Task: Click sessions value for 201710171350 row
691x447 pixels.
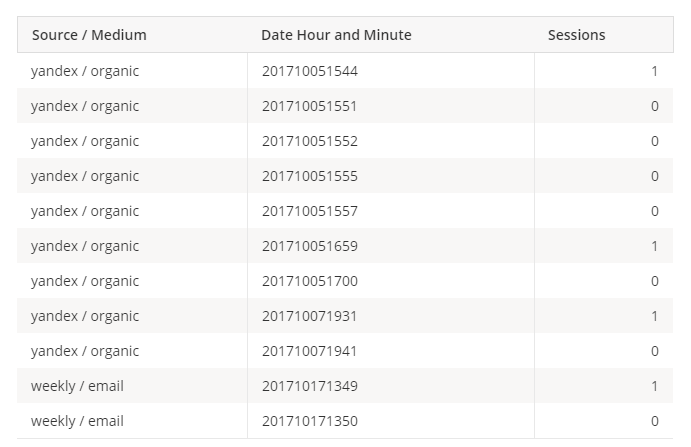Action: click(x=654, y=421)
